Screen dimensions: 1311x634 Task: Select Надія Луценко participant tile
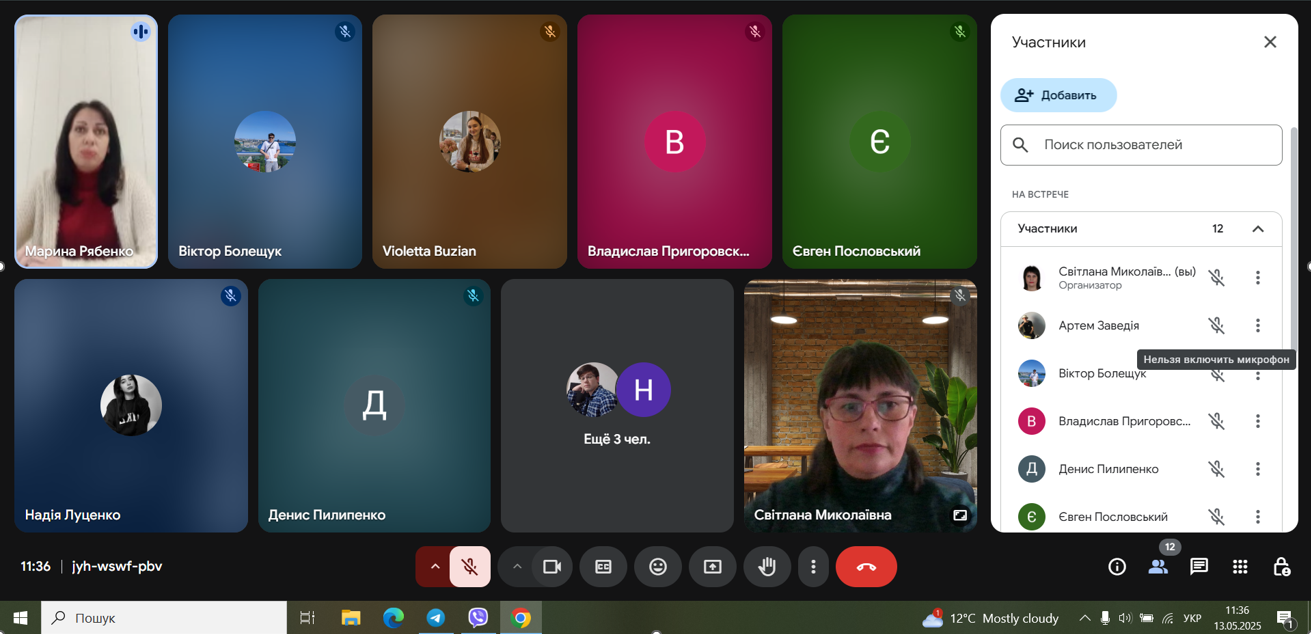coord(131,405)
